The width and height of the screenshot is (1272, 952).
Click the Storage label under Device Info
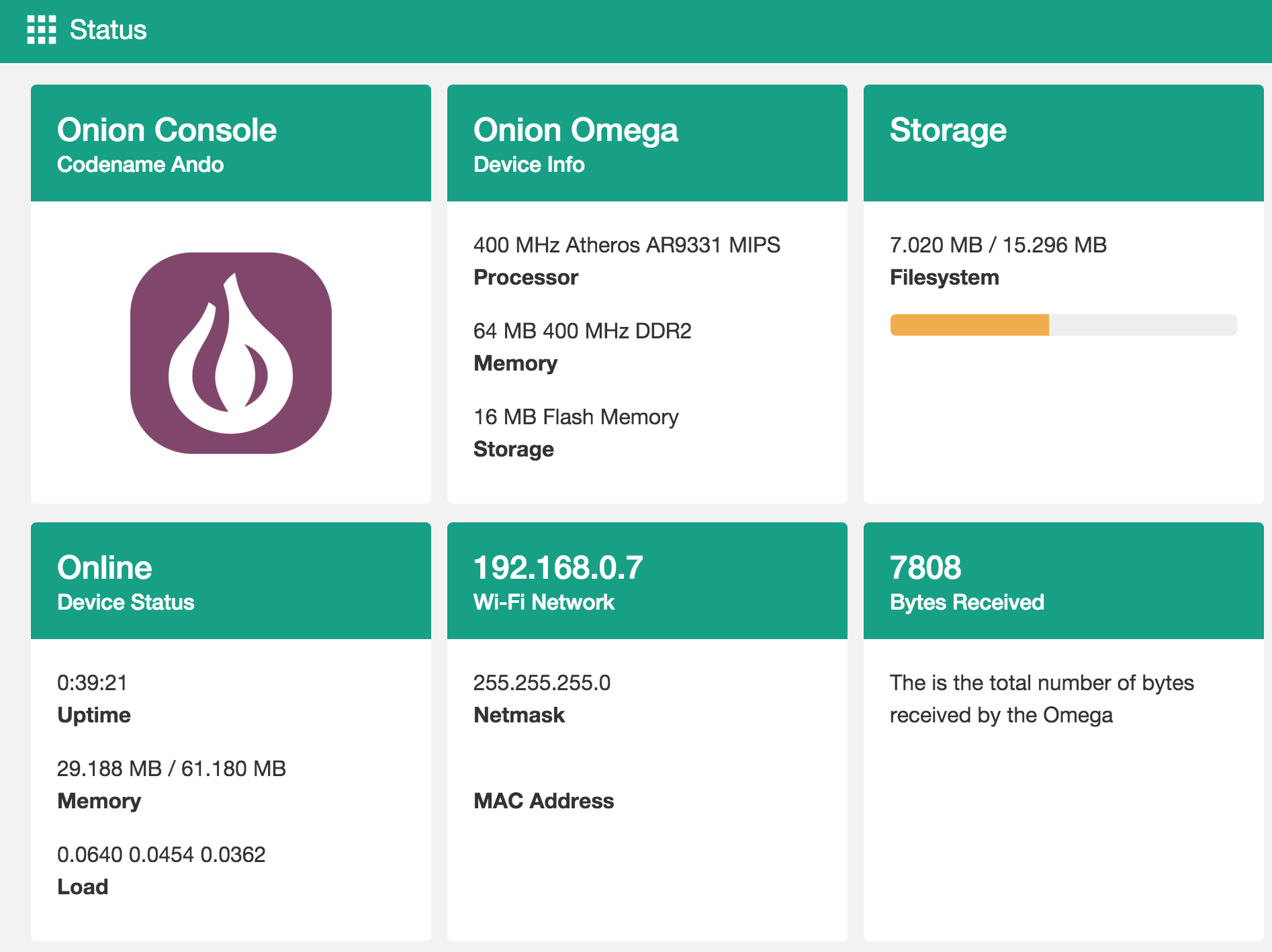click(514, 449)
